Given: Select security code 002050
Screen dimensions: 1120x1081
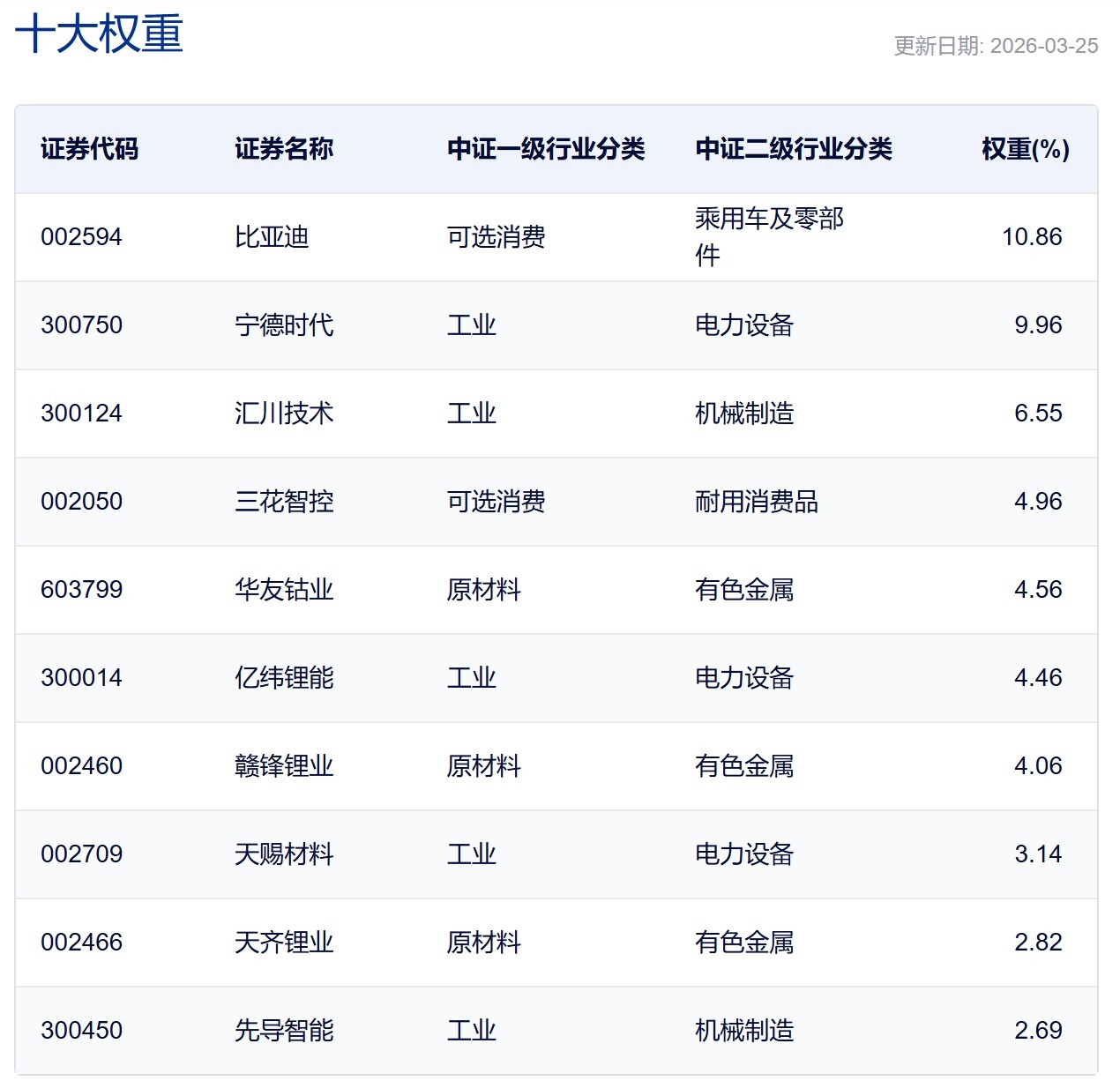Looking at the screenshot, I should (x=81, y=502).
